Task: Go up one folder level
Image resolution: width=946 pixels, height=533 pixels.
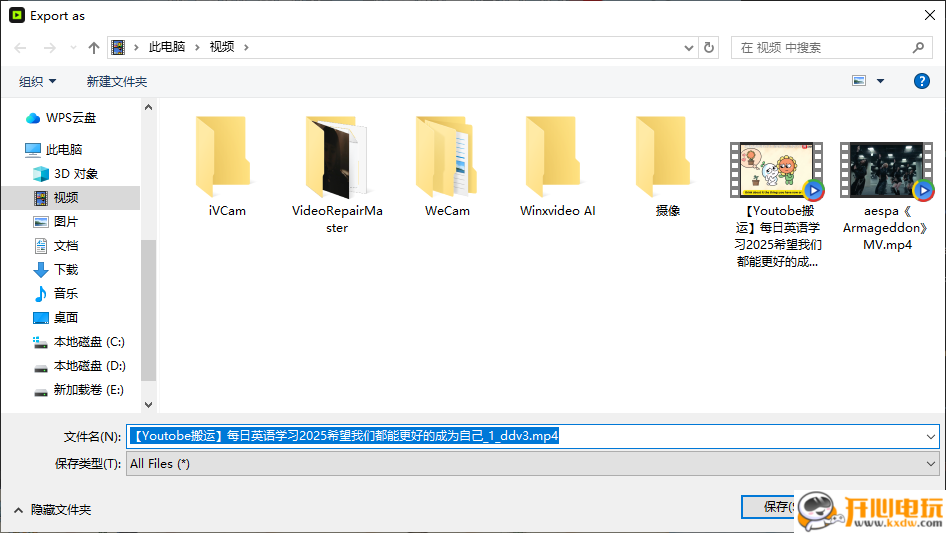Action: (x=94, y=48)
